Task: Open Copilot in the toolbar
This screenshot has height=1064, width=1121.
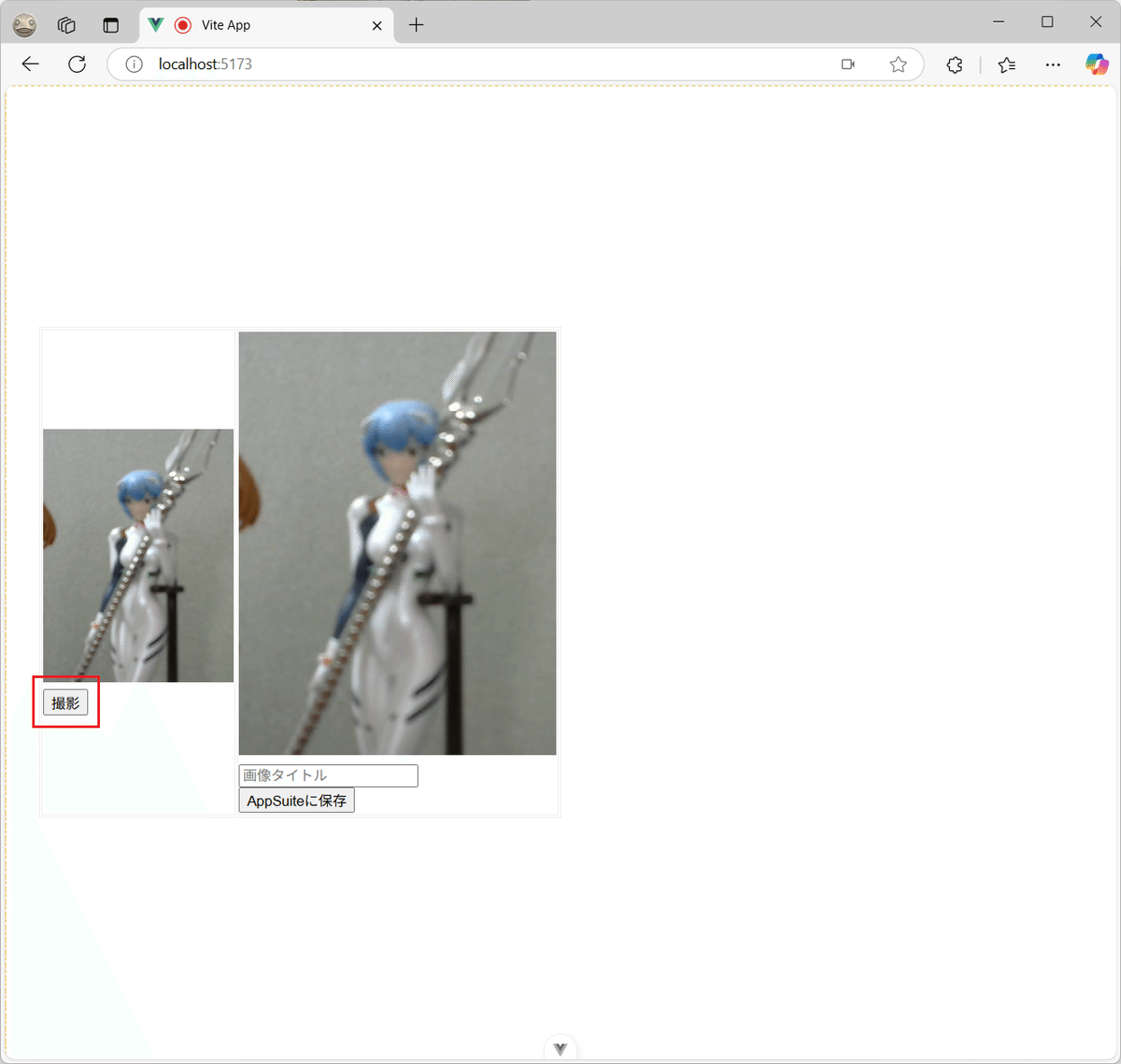Action: coord(1096,64)
